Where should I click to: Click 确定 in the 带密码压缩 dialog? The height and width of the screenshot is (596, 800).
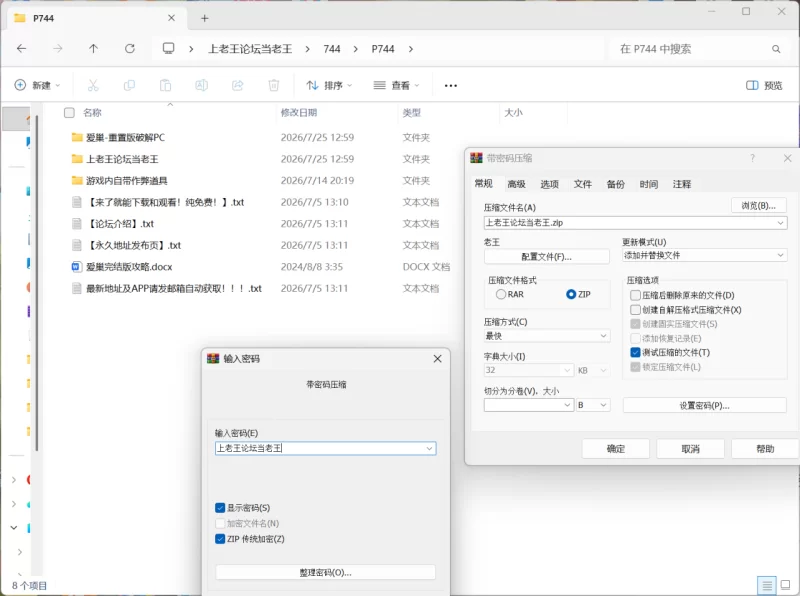pos(616,449)
